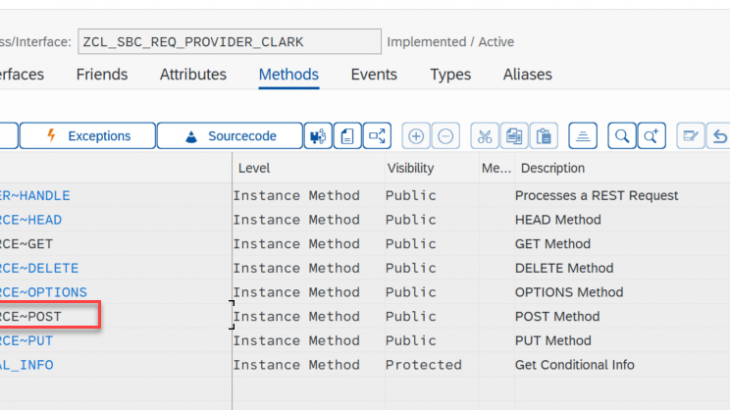Open the OPTIONS method link
The image size is (730, 410).
[43, 292]
